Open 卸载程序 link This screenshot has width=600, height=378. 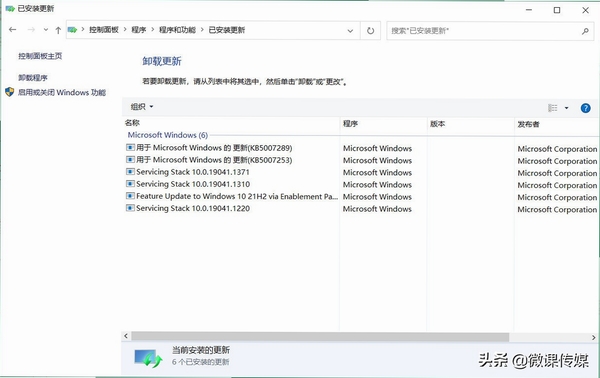(33, 78)
